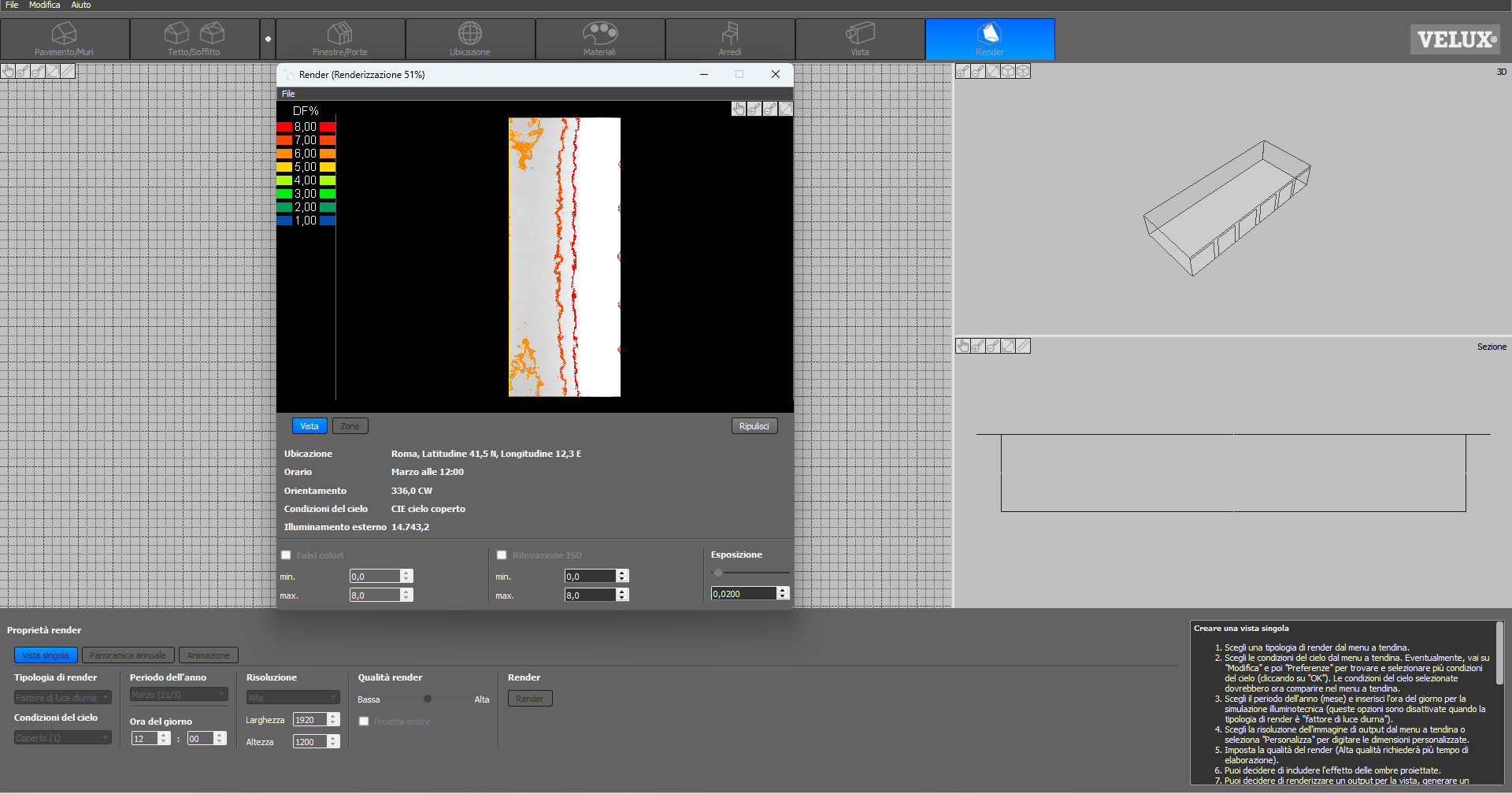Expand the Periodo dell'anno dropdown

[179, 695]
